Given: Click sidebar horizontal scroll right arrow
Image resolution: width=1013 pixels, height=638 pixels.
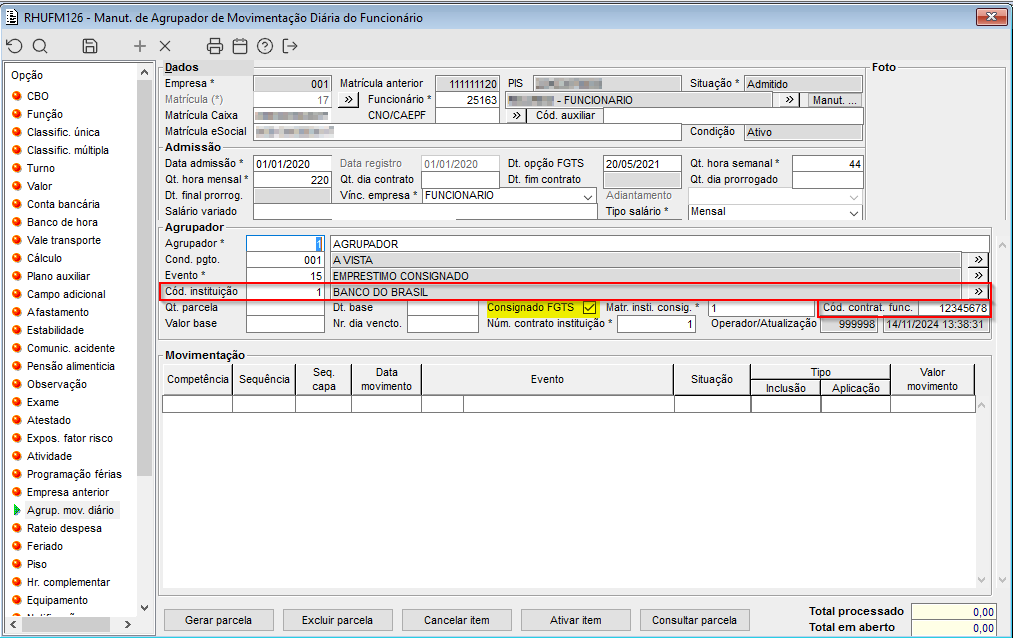Looking at the screenshot, I should point(128,624).
